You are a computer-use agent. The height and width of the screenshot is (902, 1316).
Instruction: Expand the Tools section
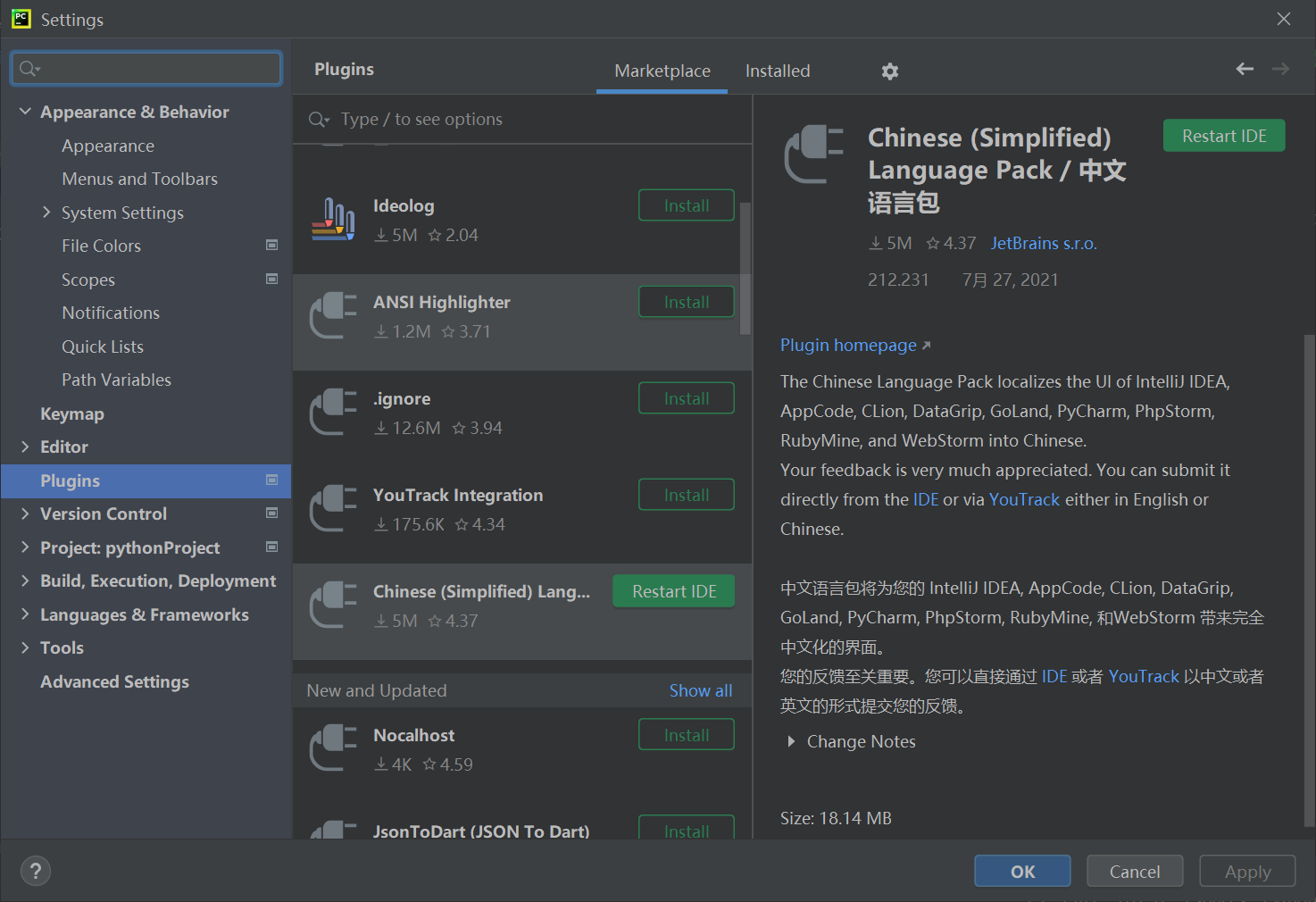25,647
